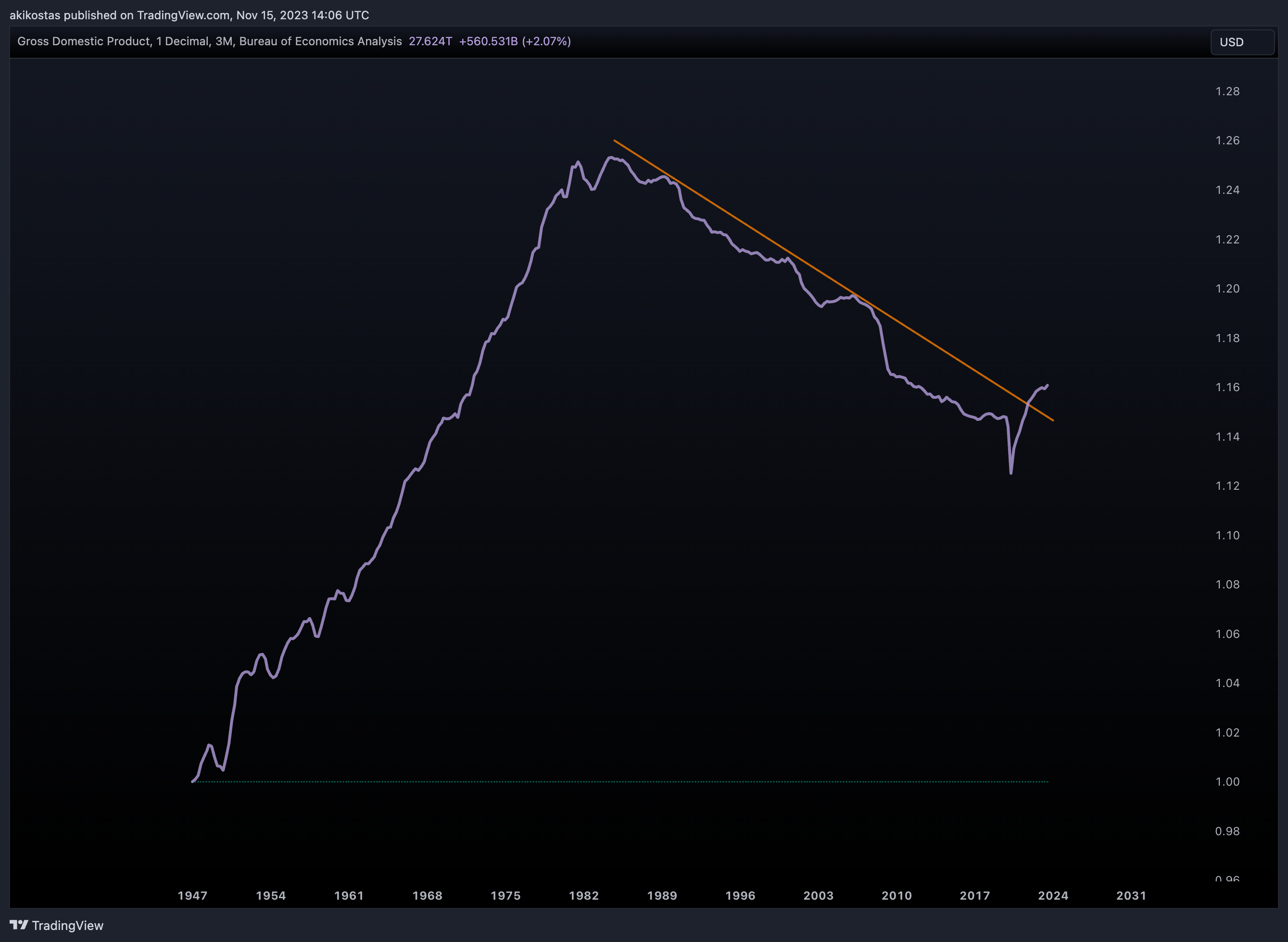The height and width of the screenshot is (942, 1288).
Task: Click the 1996 date axis label
Action: (740, 895)
